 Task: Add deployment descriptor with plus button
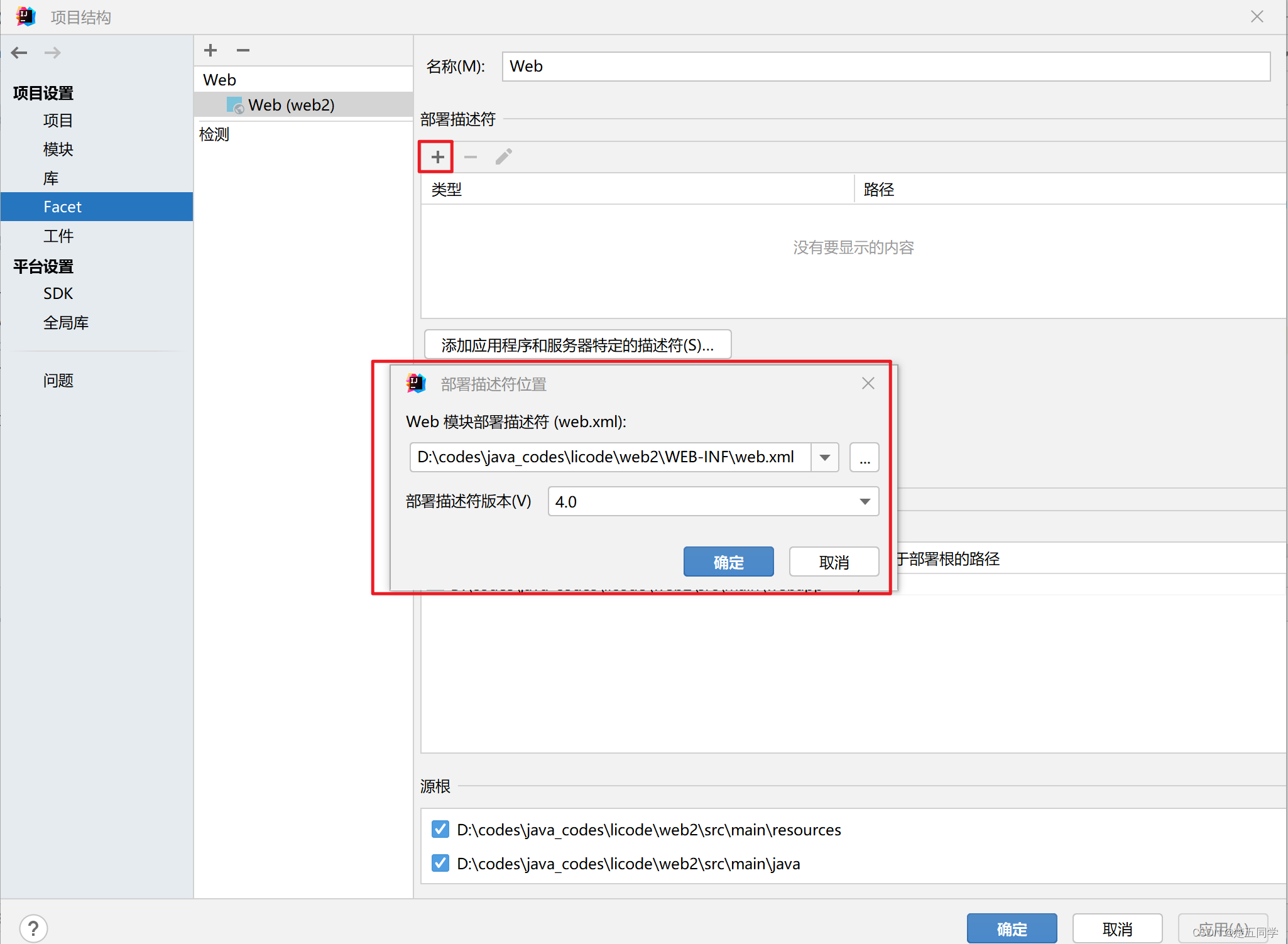coord(437,156)
